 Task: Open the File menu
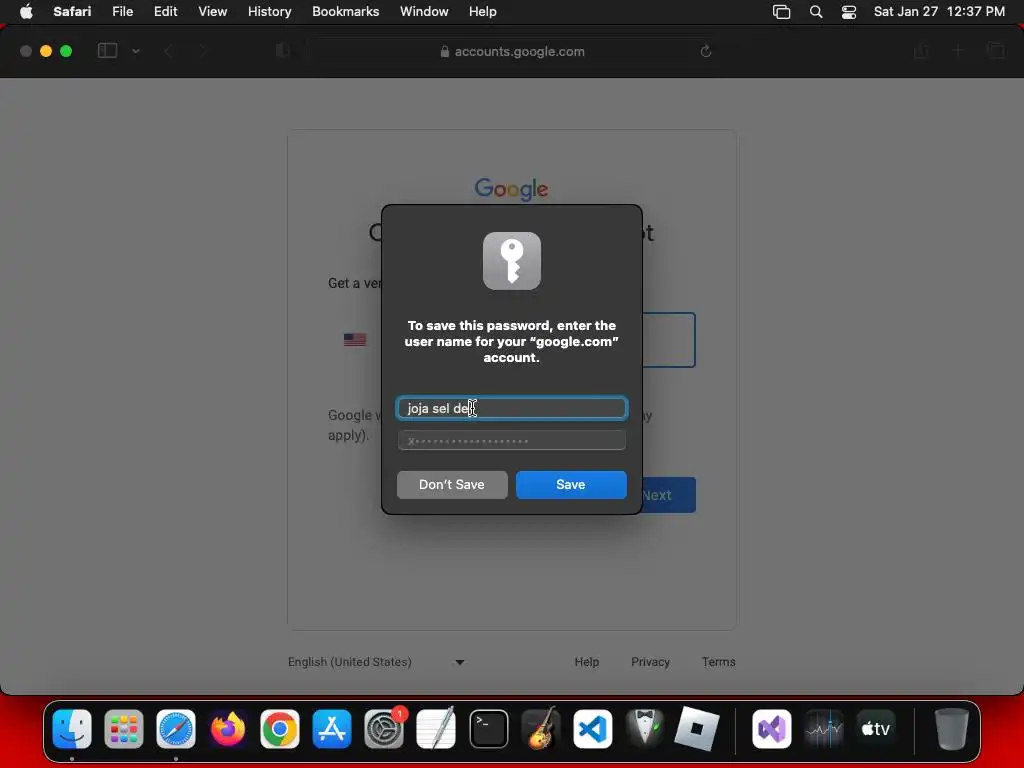(x=122, y=12)
